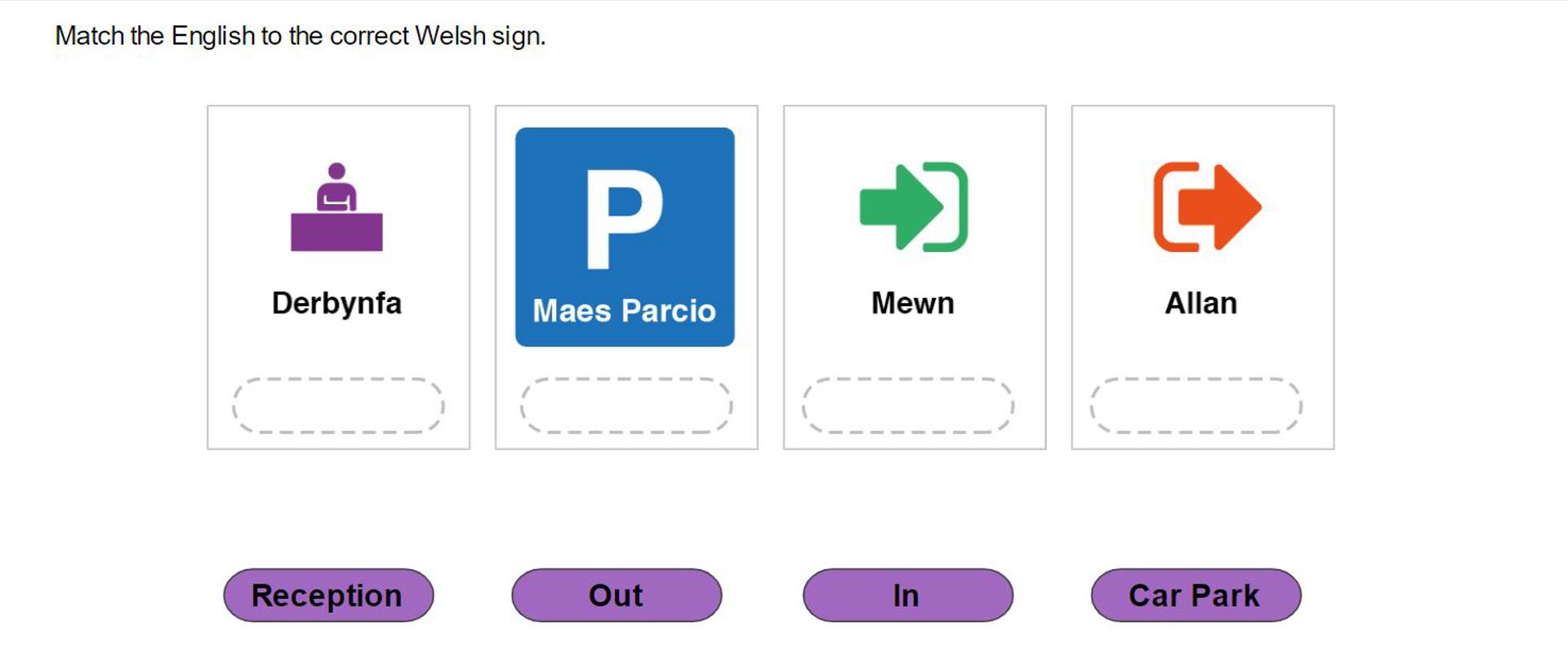Click the empty drop slot under Maes Parcio
1568x653 pixels.
[626, 405]
